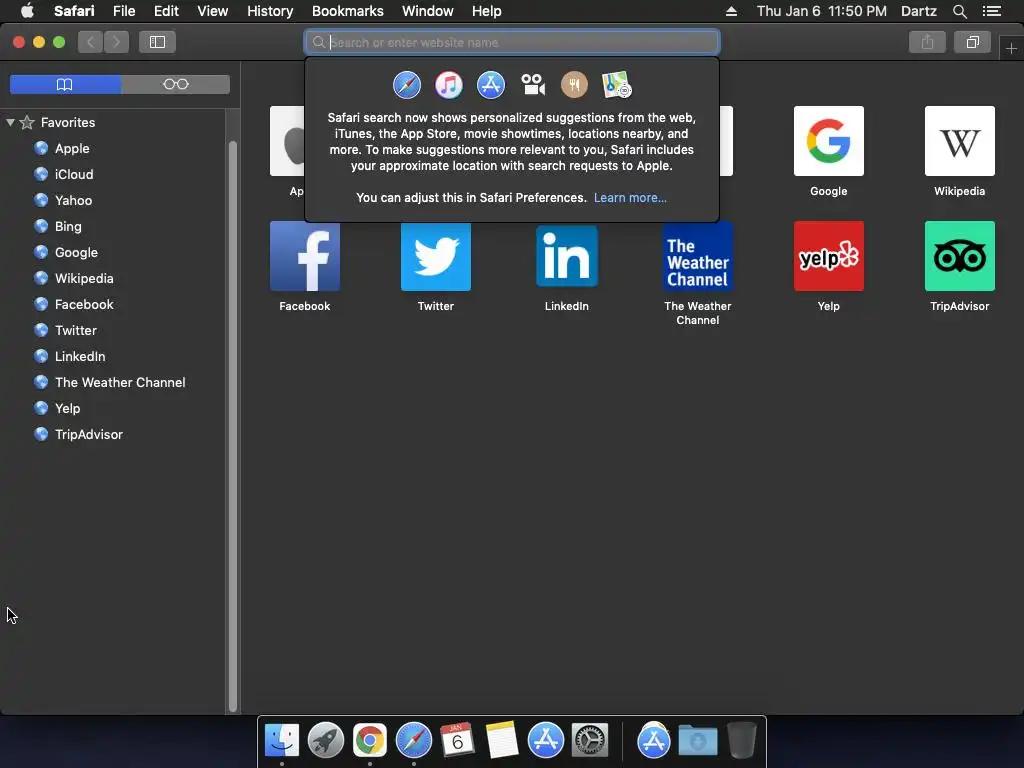
Task: Click the iTunes music icon in popup
Action: coord(449,85)
